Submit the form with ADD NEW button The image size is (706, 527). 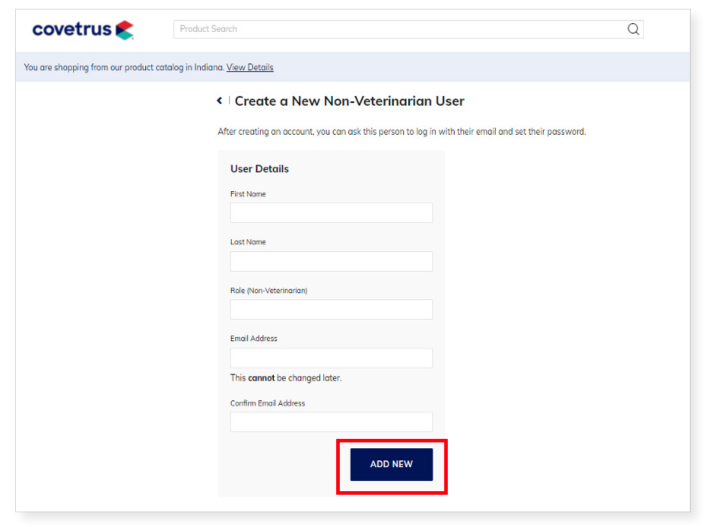coord(391,464)
